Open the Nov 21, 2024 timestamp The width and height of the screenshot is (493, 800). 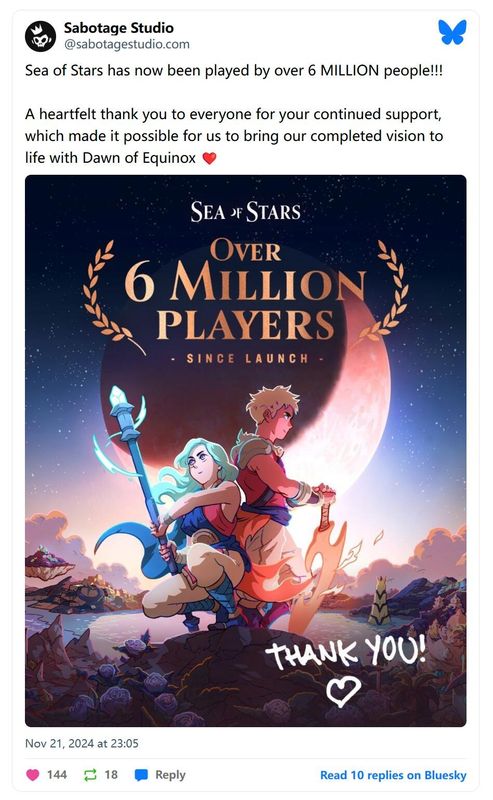tap(82, 743)
